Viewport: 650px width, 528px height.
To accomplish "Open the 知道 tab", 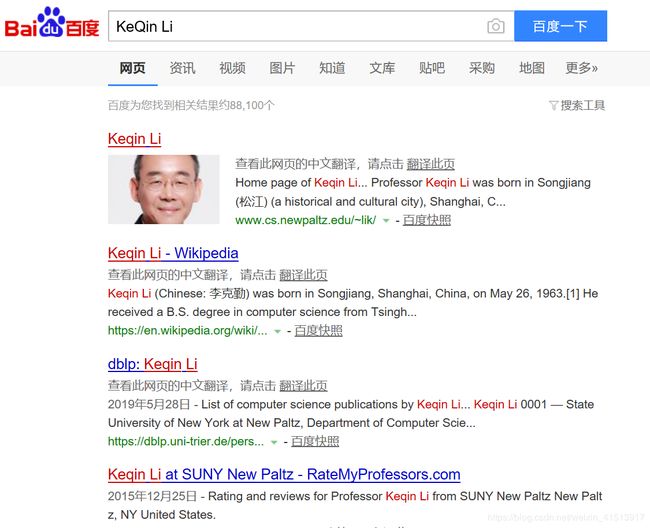I will [x=332, y=68].
